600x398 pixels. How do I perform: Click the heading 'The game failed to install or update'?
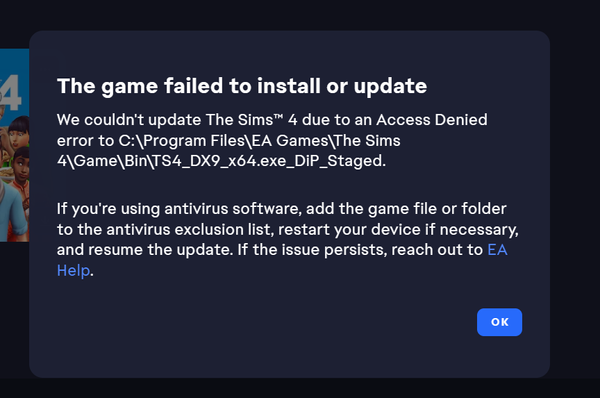coord(242,86)
